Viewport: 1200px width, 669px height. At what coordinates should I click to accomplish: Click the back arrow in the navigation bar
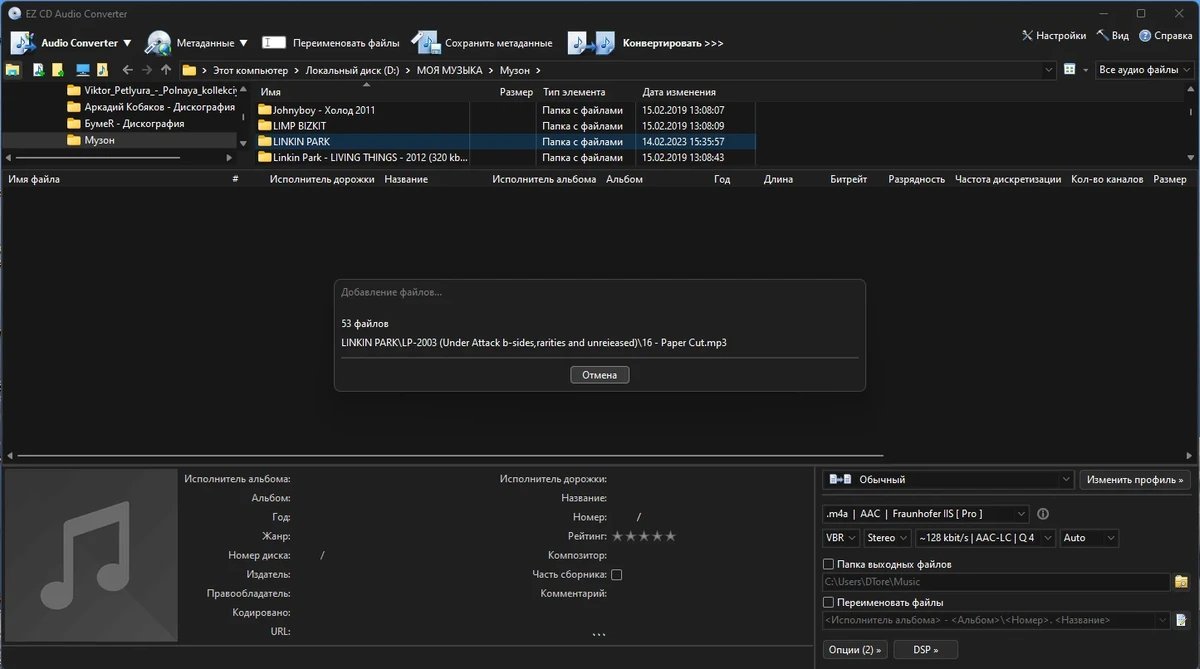pyautogui.click(x=127, y=70)
